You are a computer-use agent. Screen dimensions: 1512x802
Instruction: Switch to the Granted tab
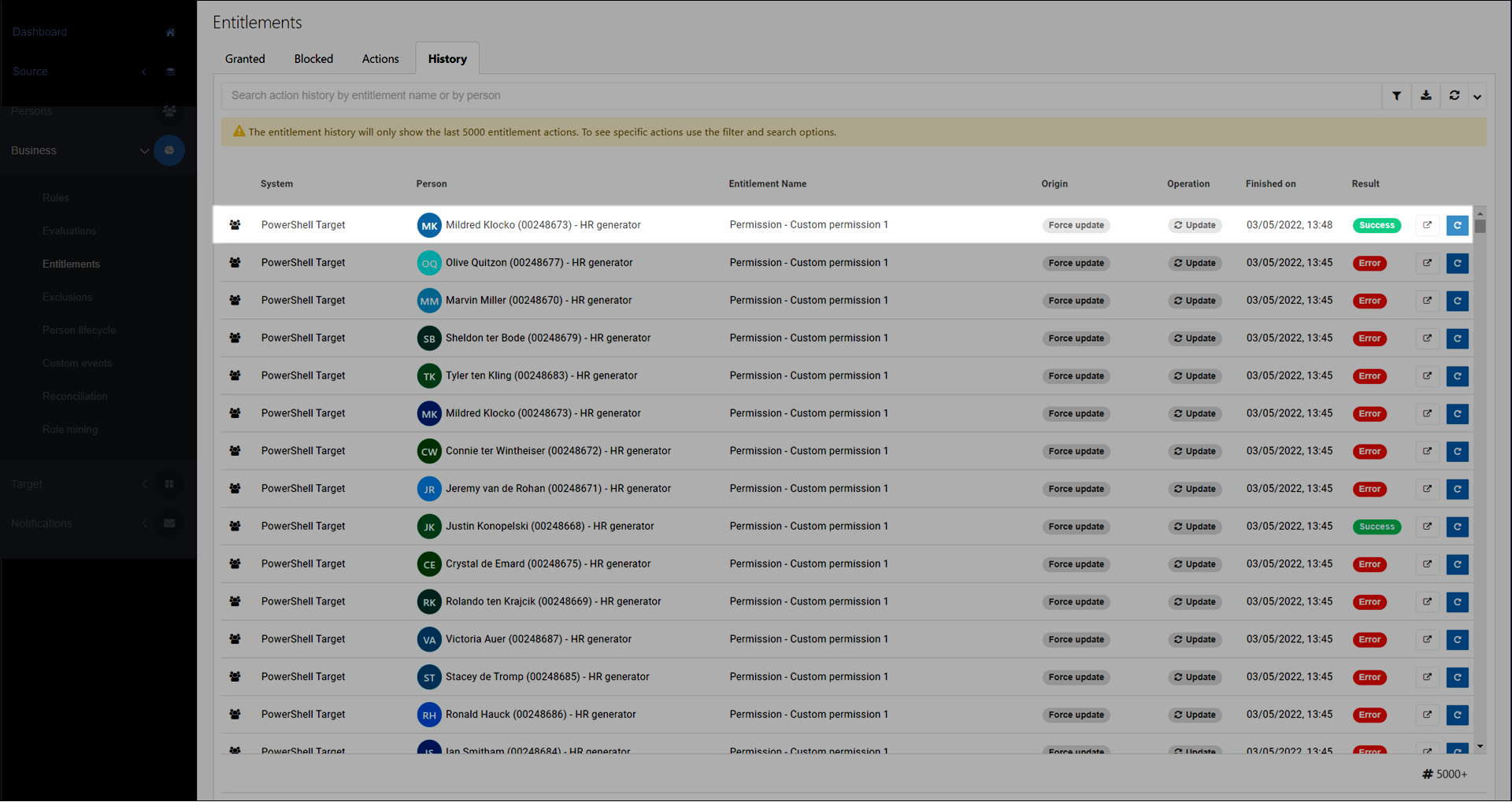(245, 59)
